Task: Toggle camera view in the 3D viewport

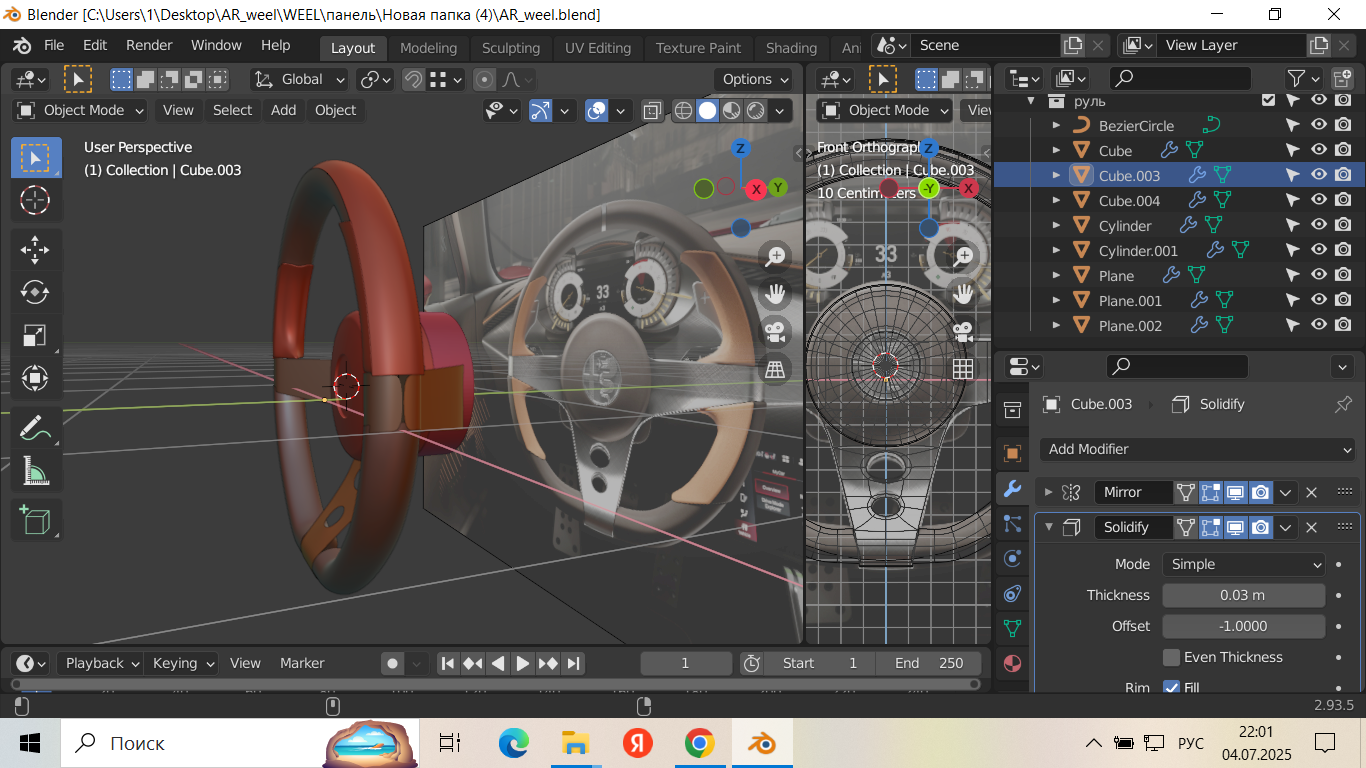Action: 774,330
